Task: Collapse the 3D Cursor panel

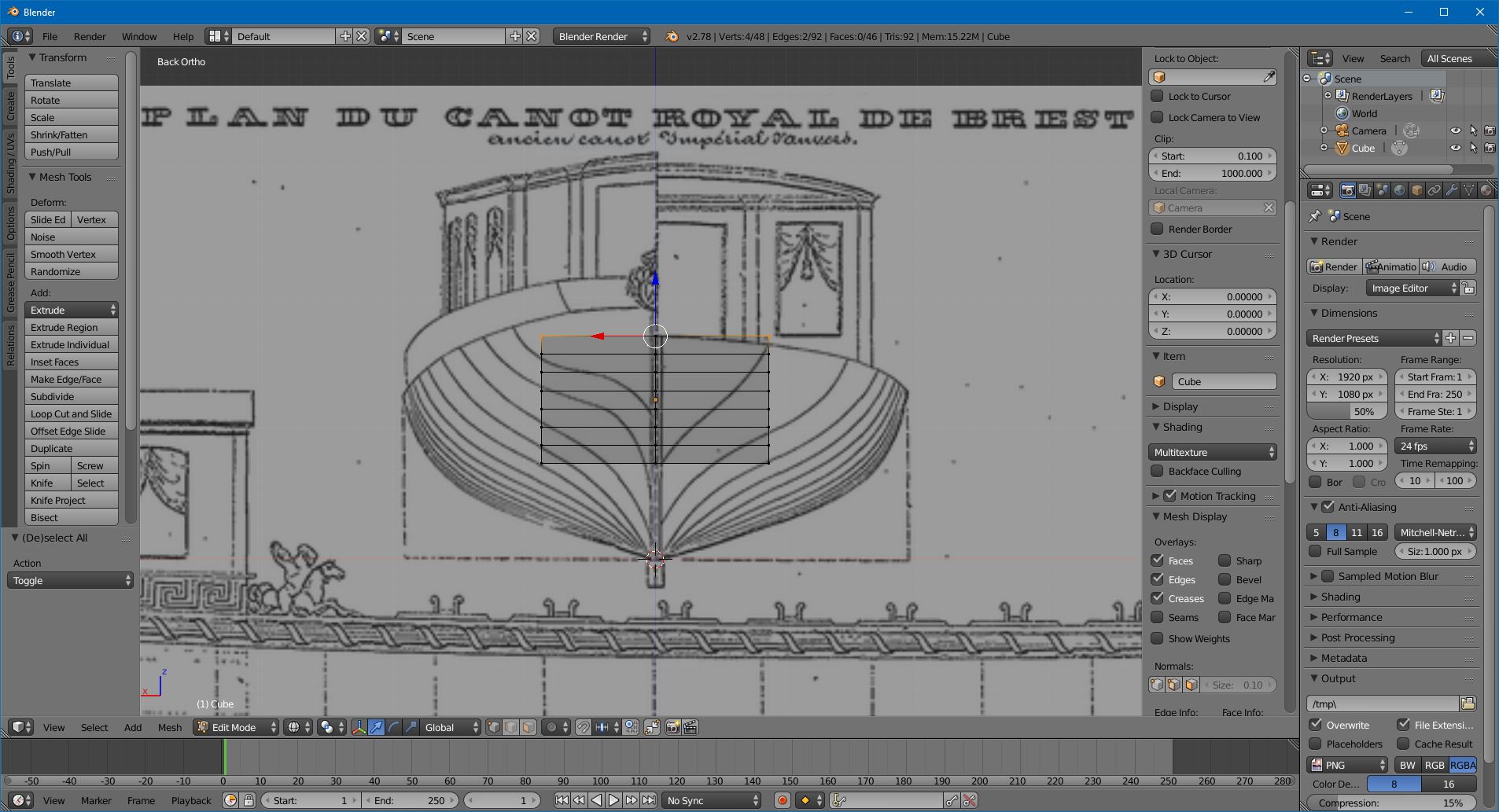Action: pos(1156,254)
